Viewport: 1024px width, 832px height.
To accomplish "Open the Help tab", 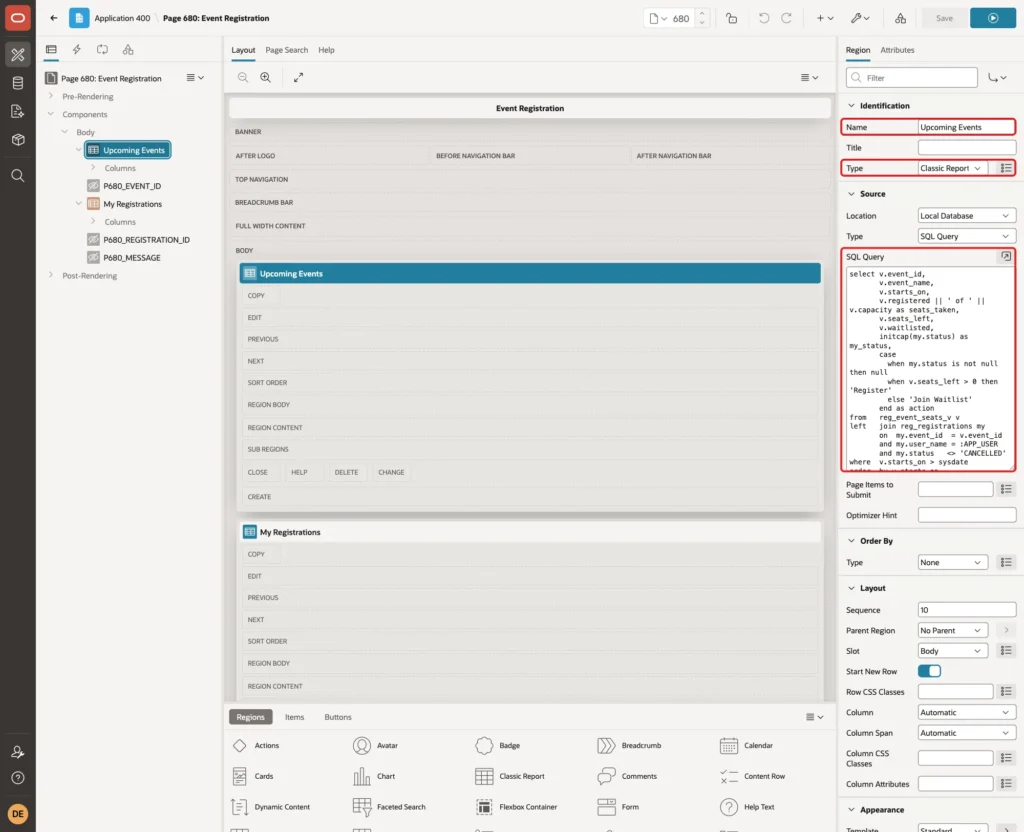I will click(326, 50).
